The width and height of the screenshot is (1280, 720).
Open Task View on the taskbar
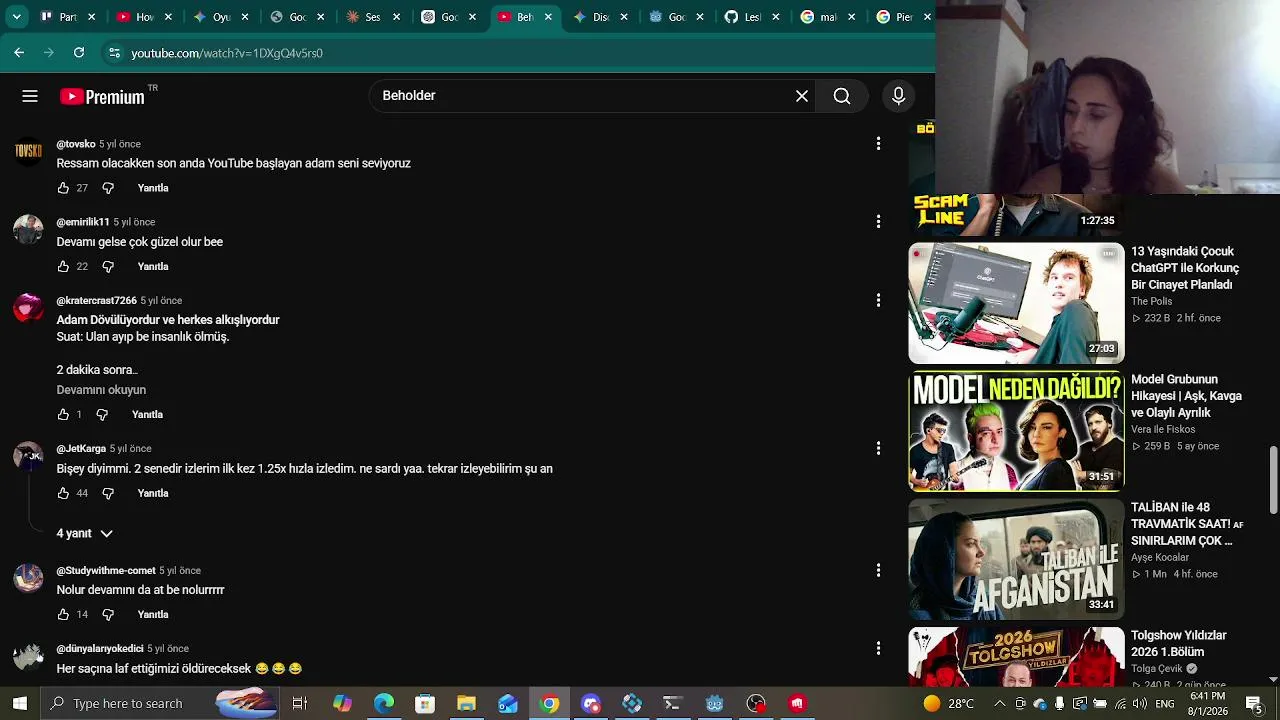coord(299,703)
